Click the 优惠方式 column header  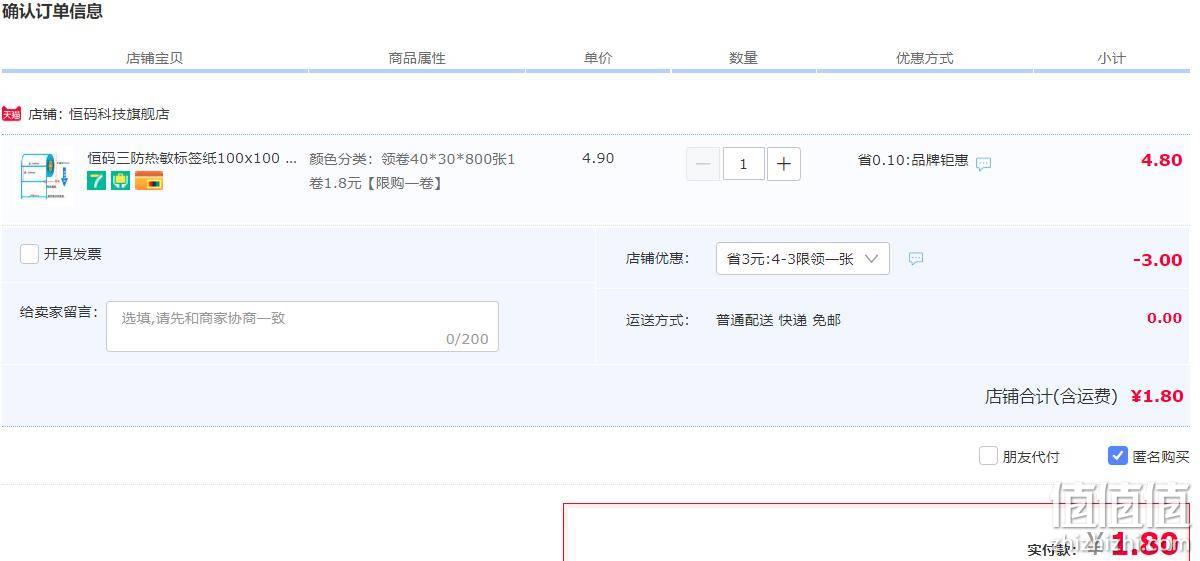(924, 58)
